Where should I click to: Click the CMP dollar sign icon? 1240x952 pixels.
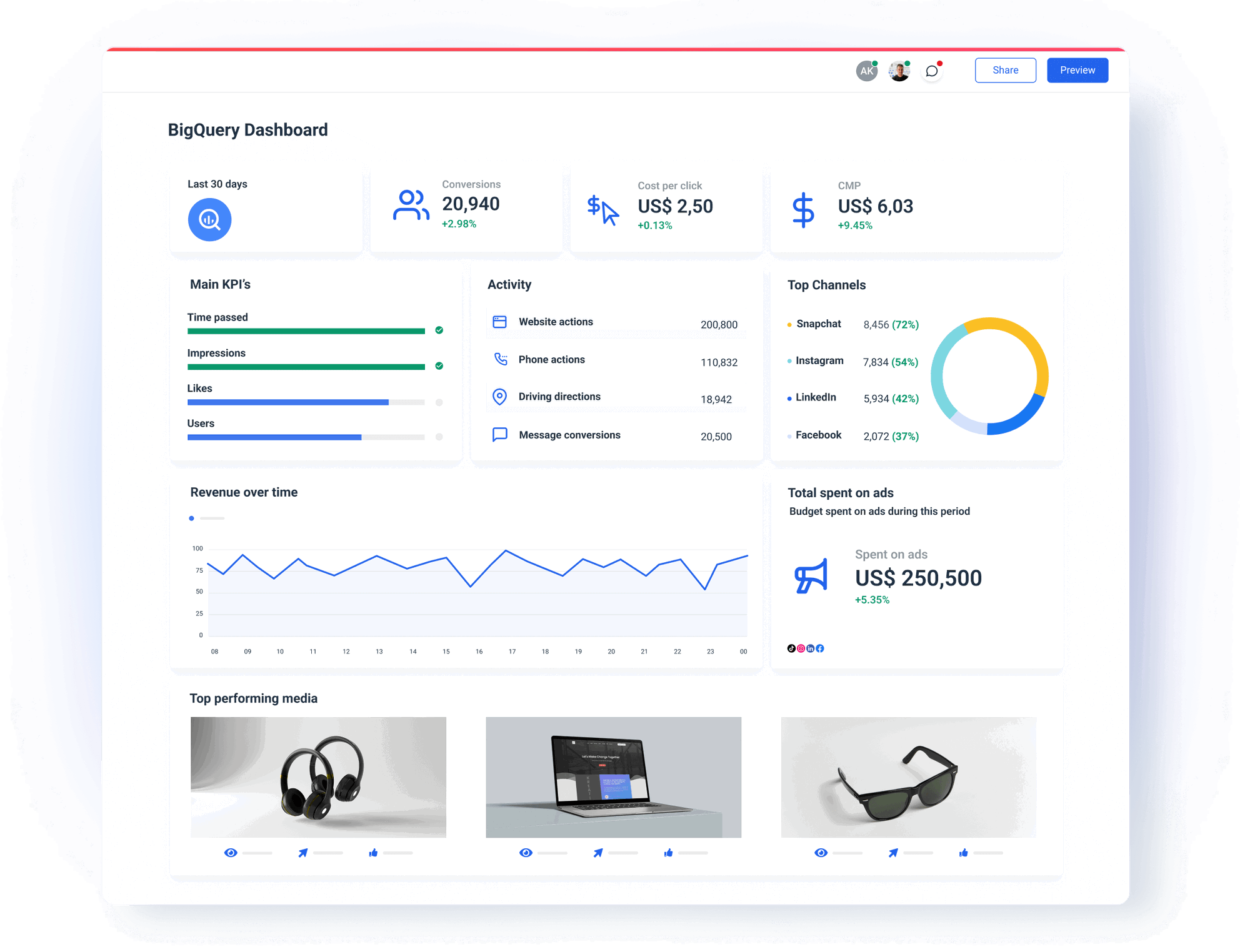803,209
